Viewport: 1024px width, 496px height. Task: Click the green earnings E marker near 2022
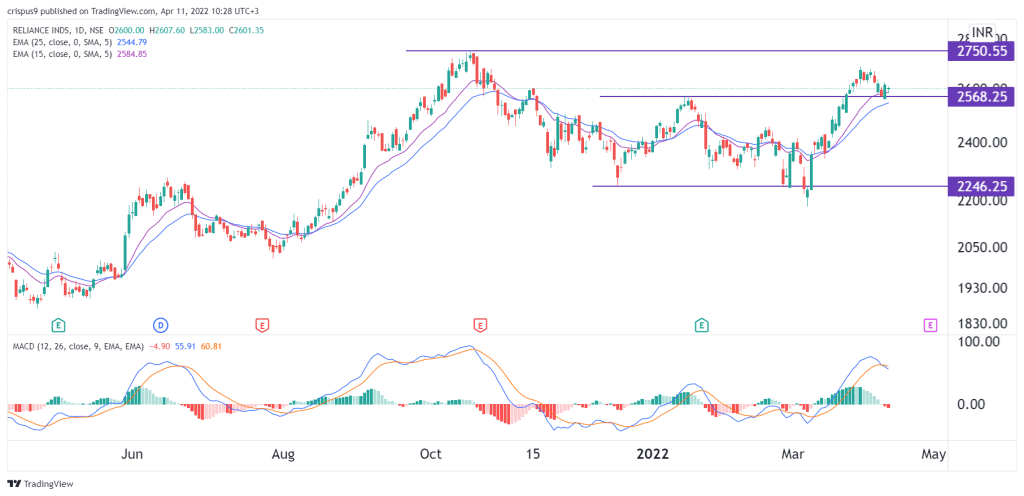(701, 324)
